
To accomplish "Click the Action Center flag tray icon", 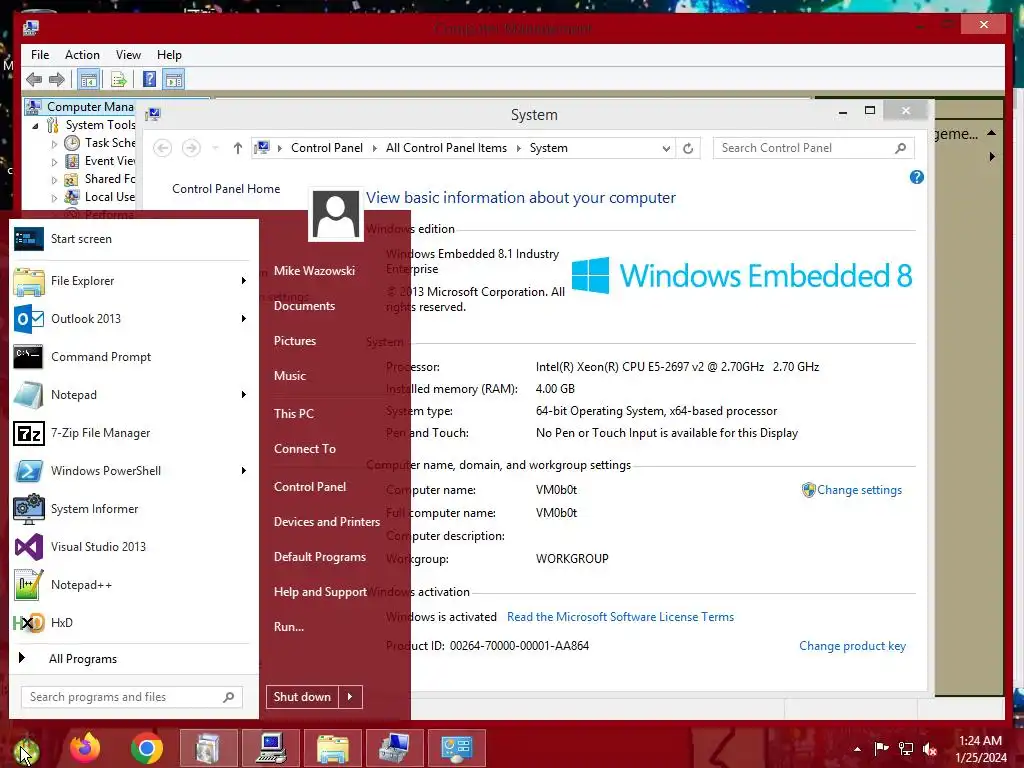I will 882,748.
